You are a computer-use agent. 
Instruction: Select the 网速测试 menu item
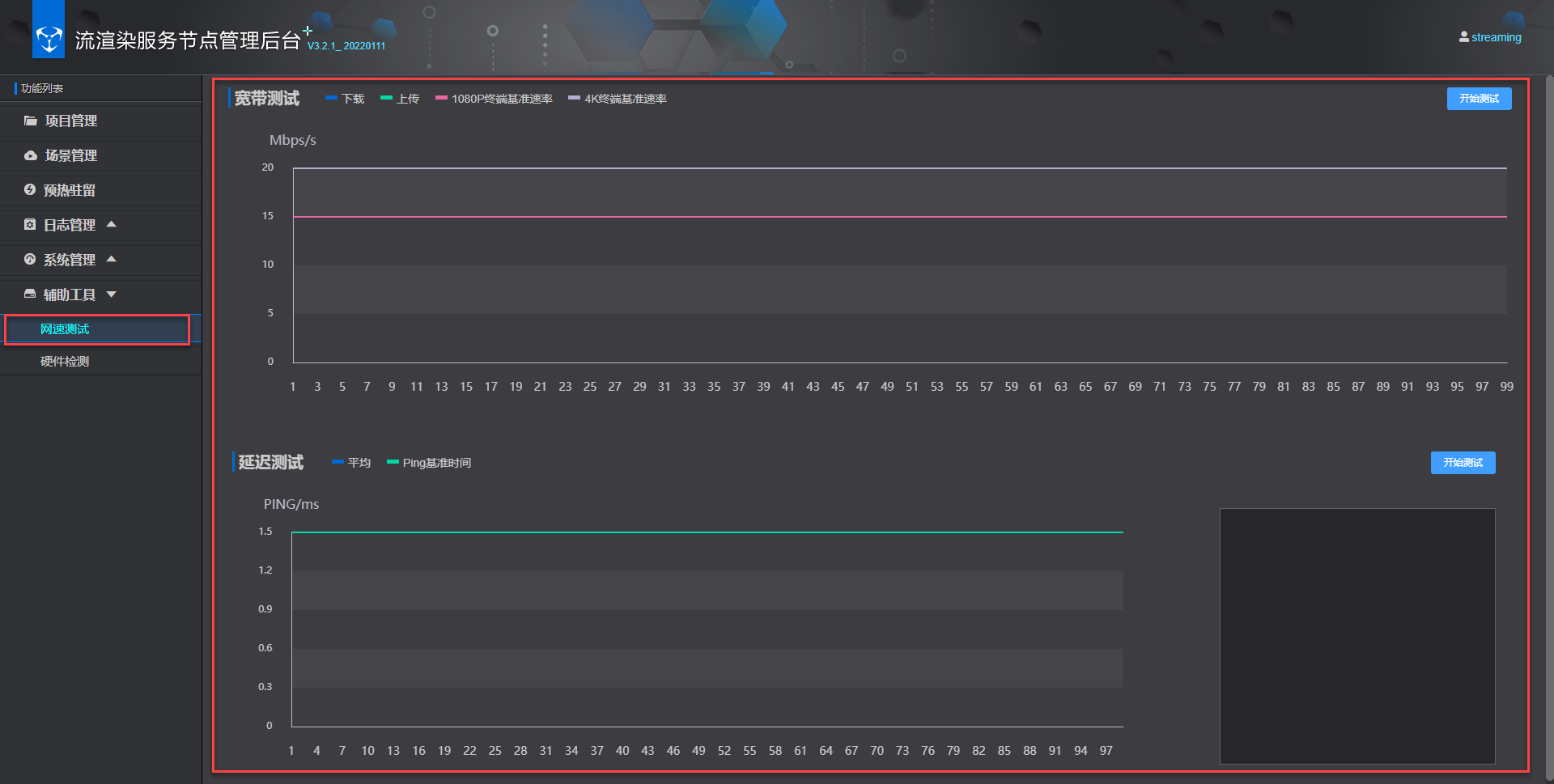pyautogui.click(x=65, y=329)
